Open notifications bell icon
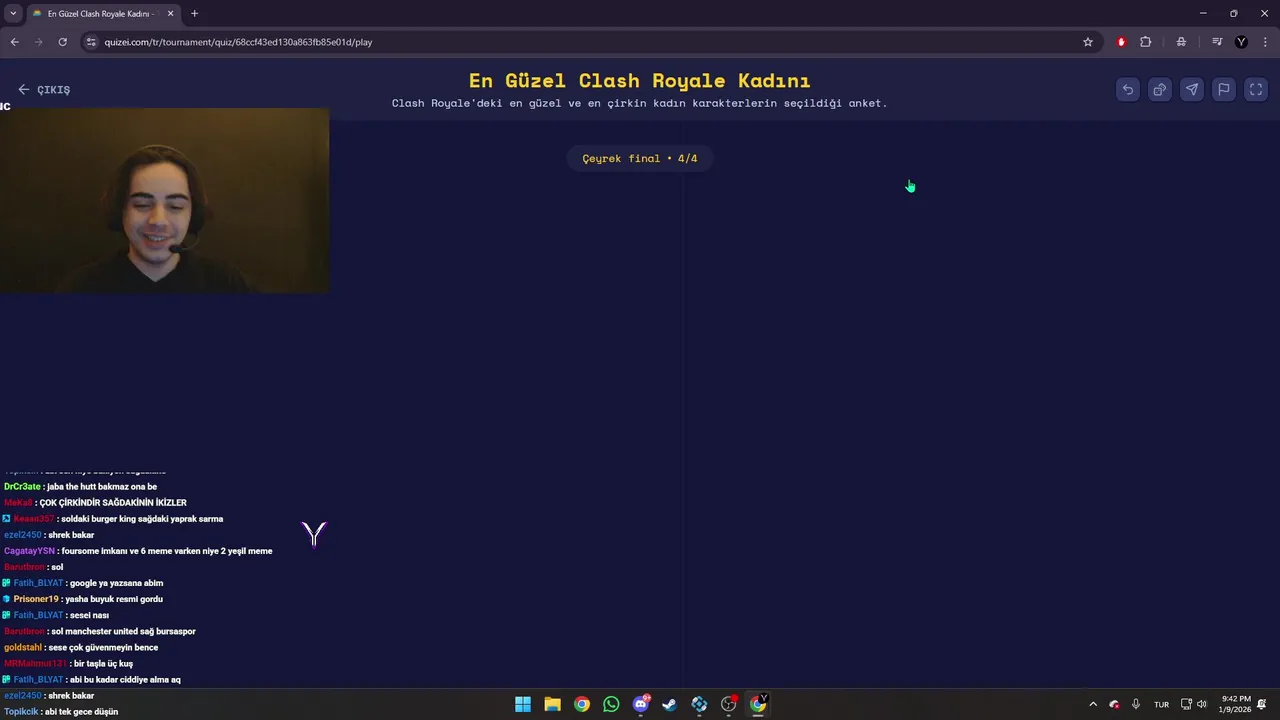The width and height of the screenshot is (1280, 720). [1262, 704]
